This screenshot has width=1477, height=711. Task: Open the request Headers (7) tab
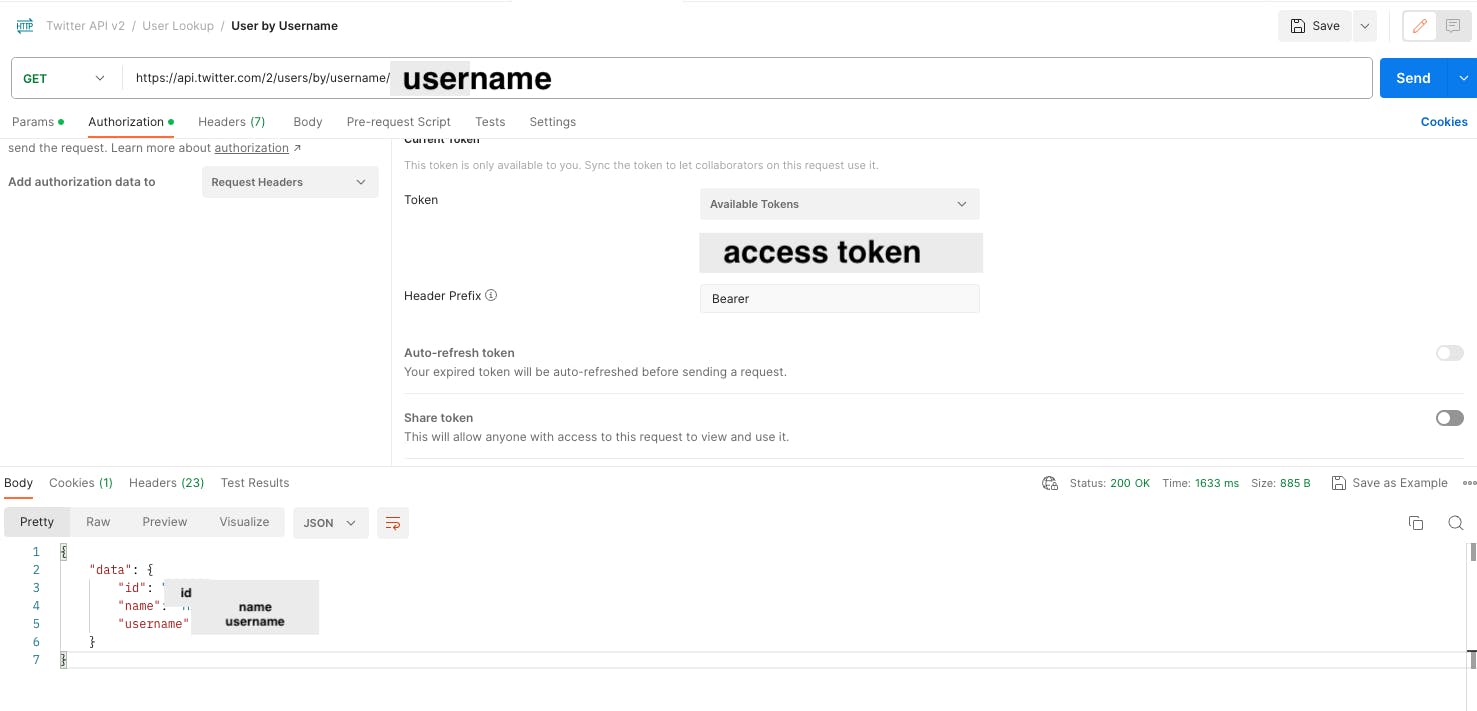click(x=232, y=122)
